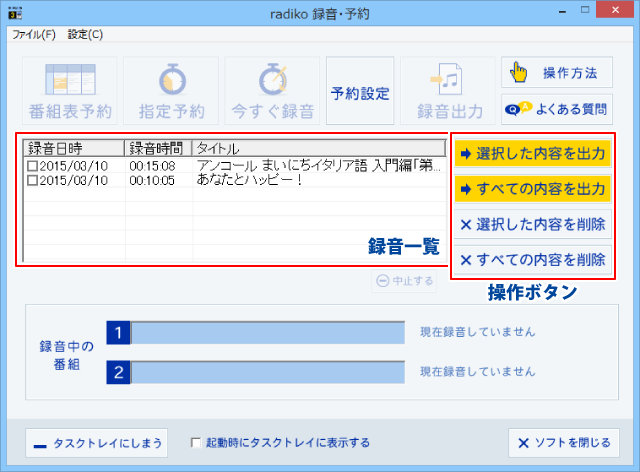Open the よくある質問 FAQ
Image resolution: width=640 pixels, height=472 pixels.
click(557, 109)
